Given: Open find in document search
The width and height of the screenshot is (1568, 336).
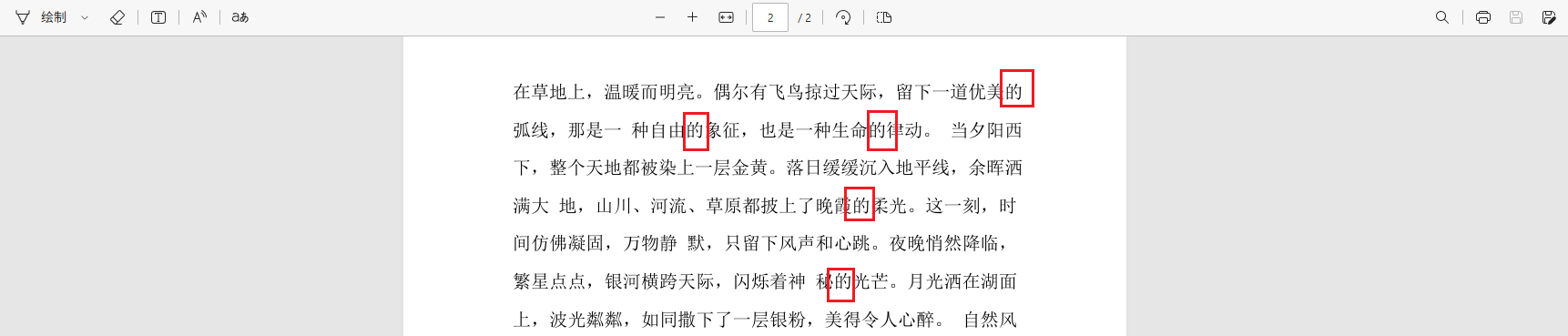Looking at the screenshot, I should (1442, 17).
